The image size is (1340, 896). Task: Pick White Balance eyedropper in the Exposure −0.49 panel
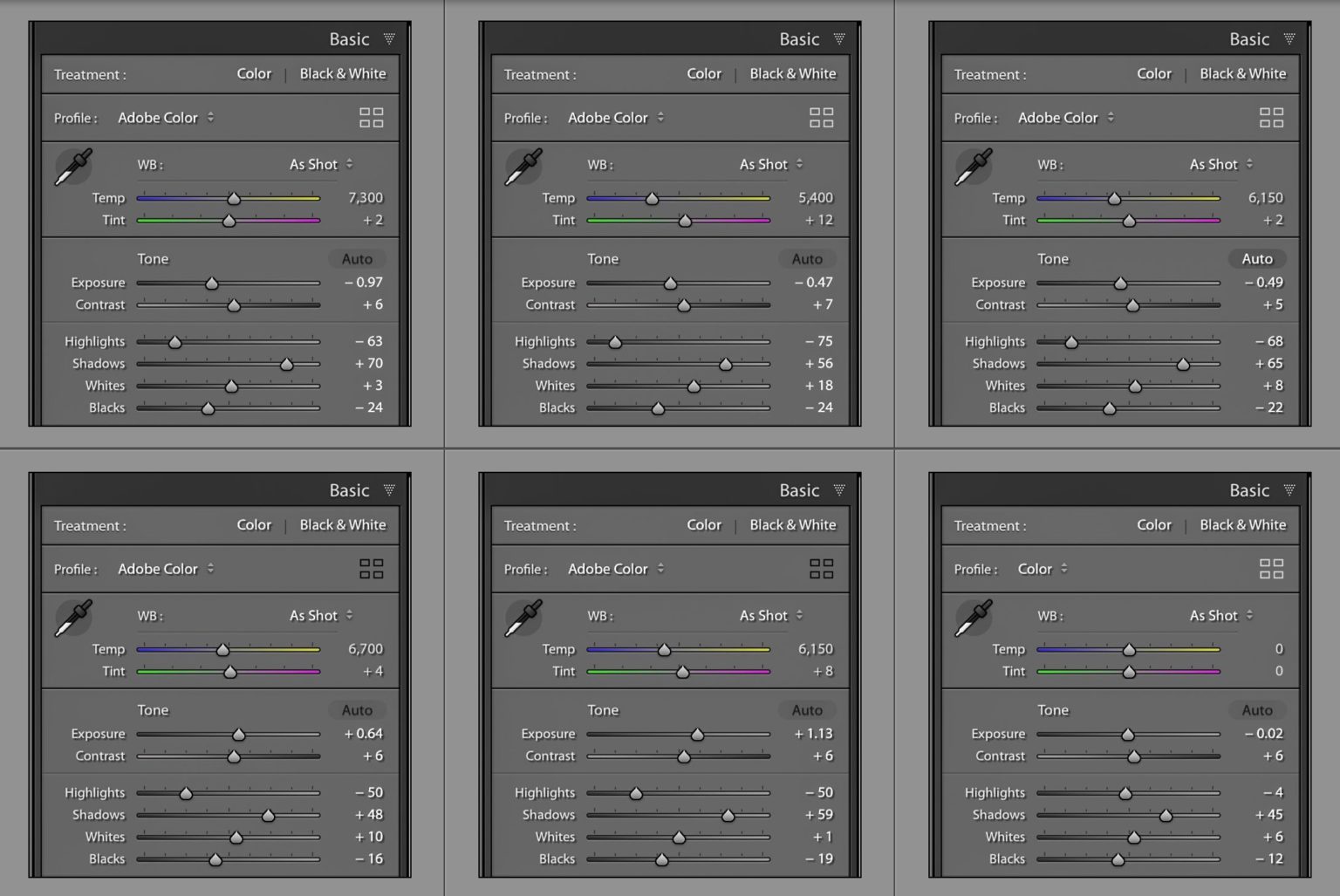(974, 167)
